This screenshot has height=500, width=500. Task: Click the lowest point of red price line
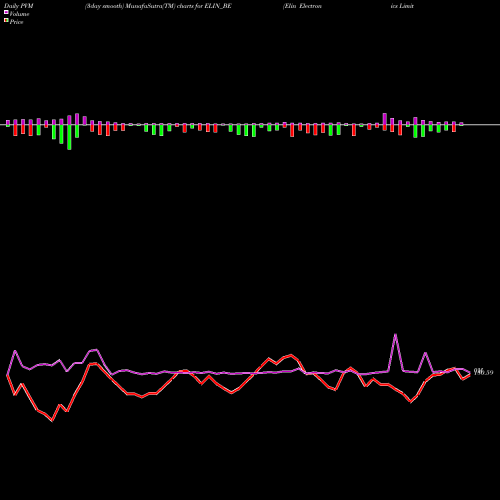tap(52, 421)
